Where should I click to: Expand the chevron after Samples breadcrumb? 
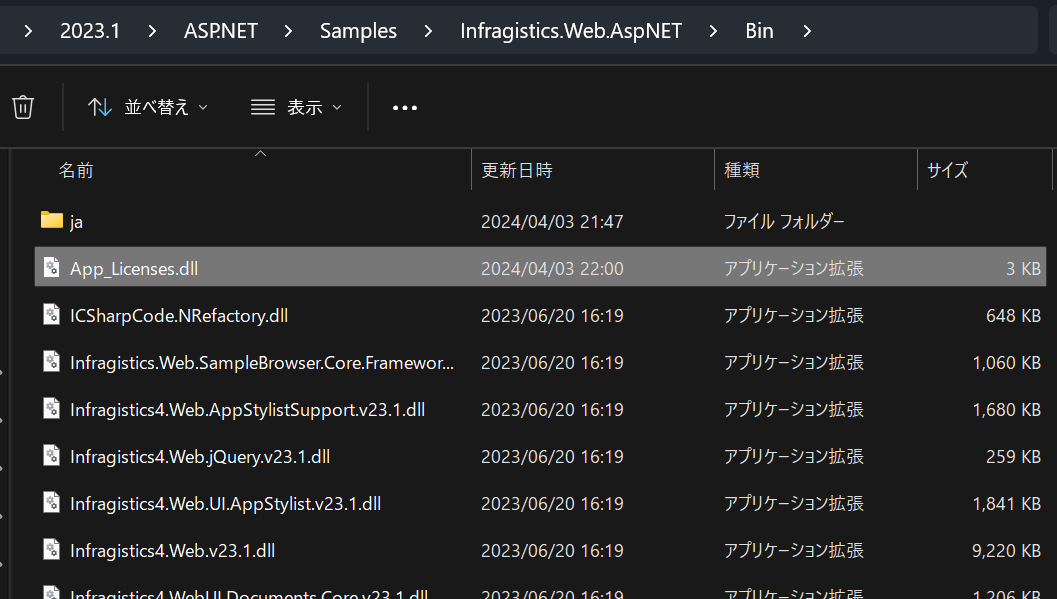[428, 31]
